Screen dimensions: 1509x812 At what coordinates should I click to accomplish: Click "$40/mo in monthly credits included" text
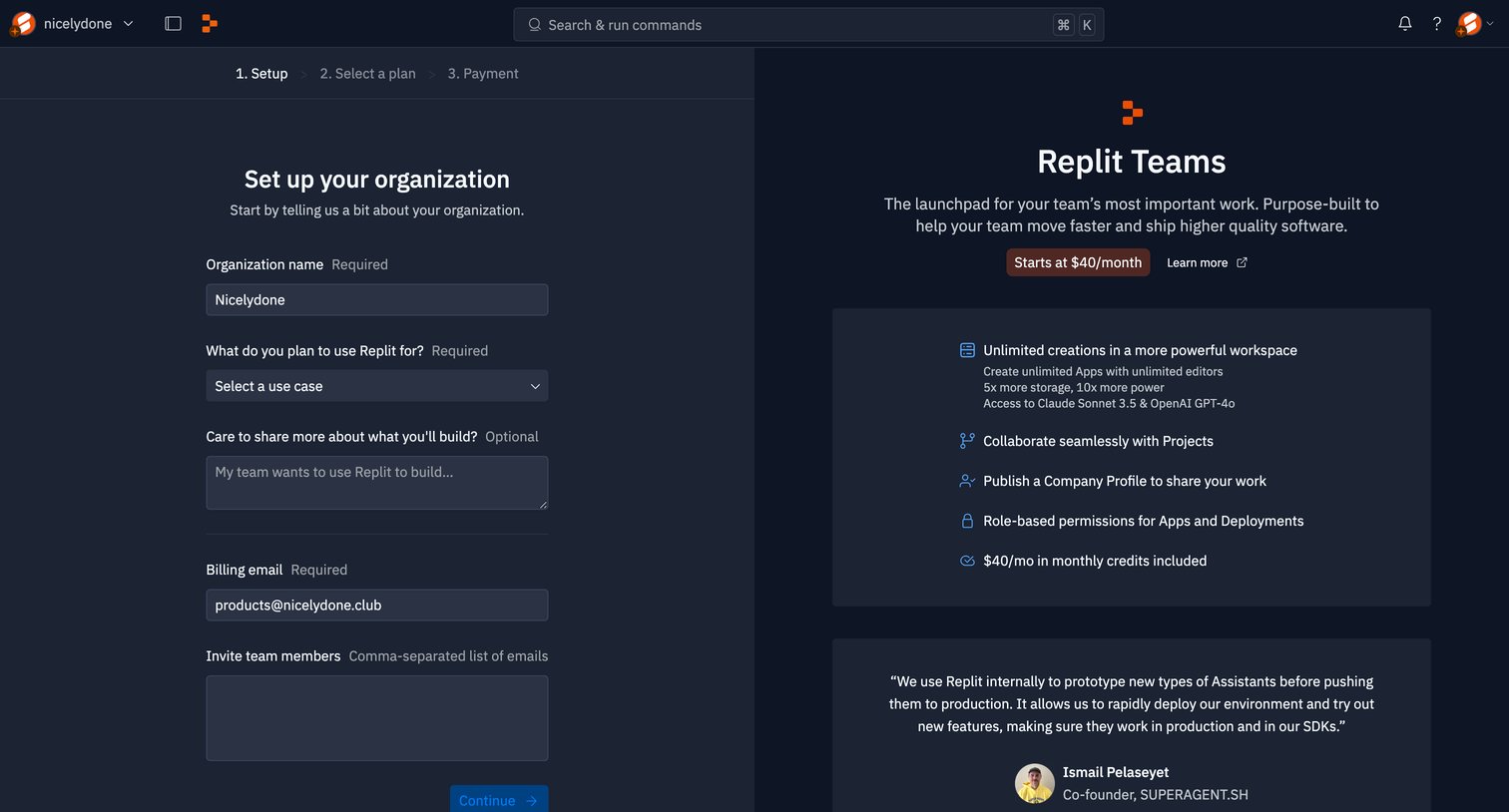pos(1095,561)
